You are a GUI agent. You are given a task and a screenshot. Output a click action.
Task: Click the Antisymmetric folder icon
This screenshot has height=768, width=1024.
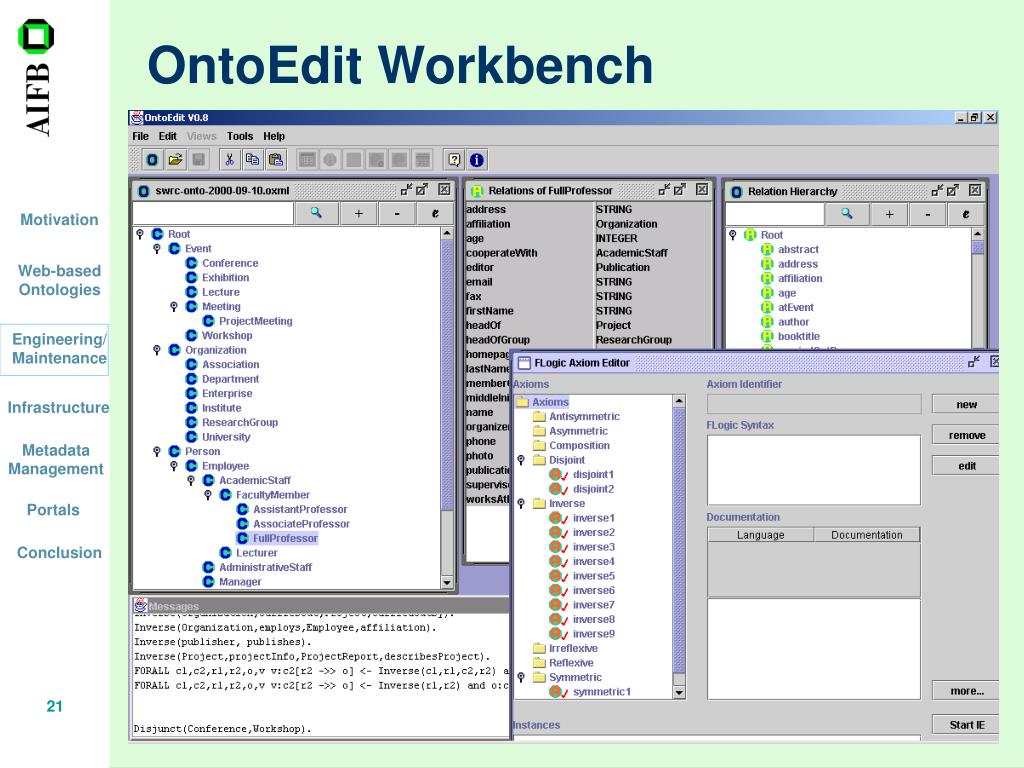539,417
